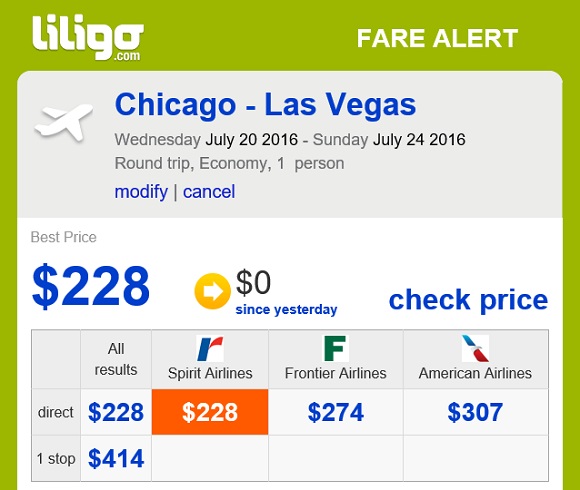Image resolution: width=580 pixels, height=490 pixels.
Task: Open the modify alert link
Action: click(x=141, y=192)
